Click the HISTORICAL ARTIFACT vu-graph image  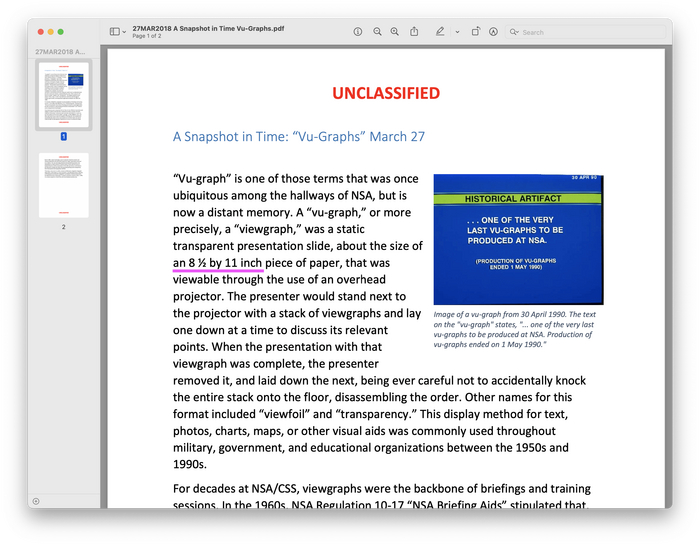[x=518, y=240]
